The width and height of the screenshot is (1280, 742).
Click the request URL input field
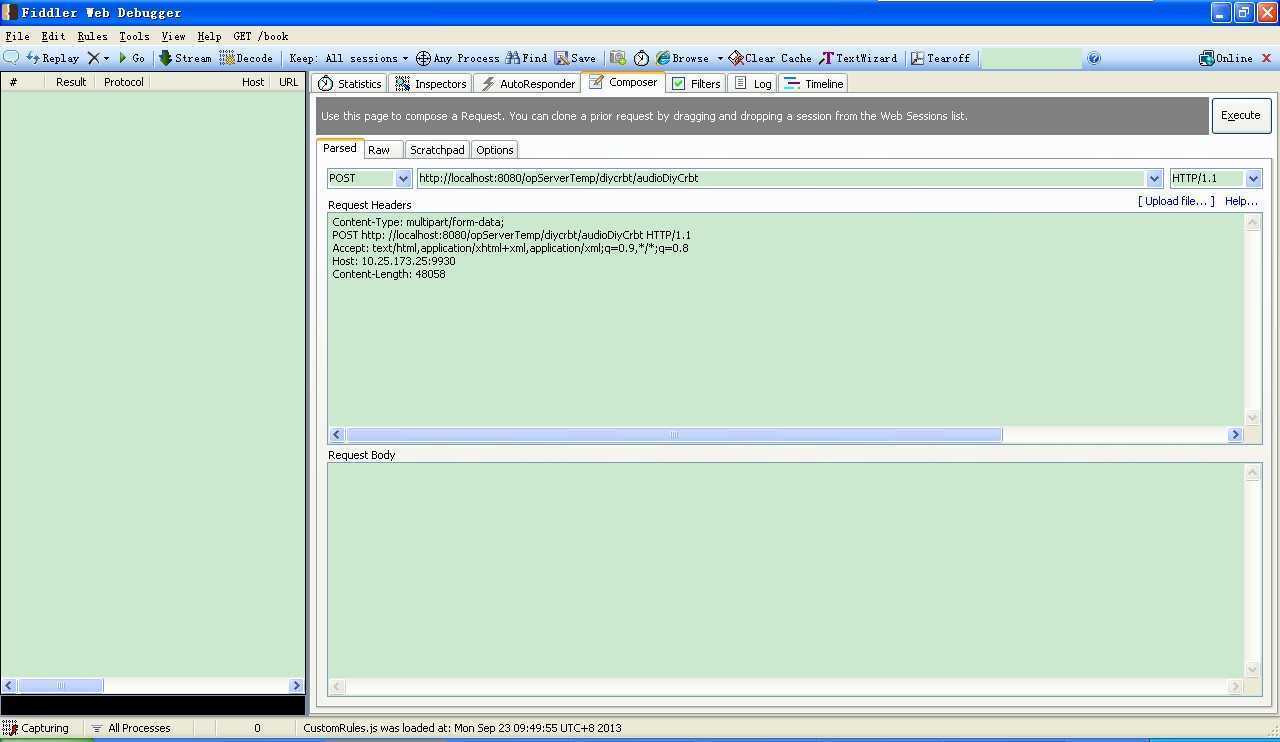pyautogui.click(x=781, y=178)
